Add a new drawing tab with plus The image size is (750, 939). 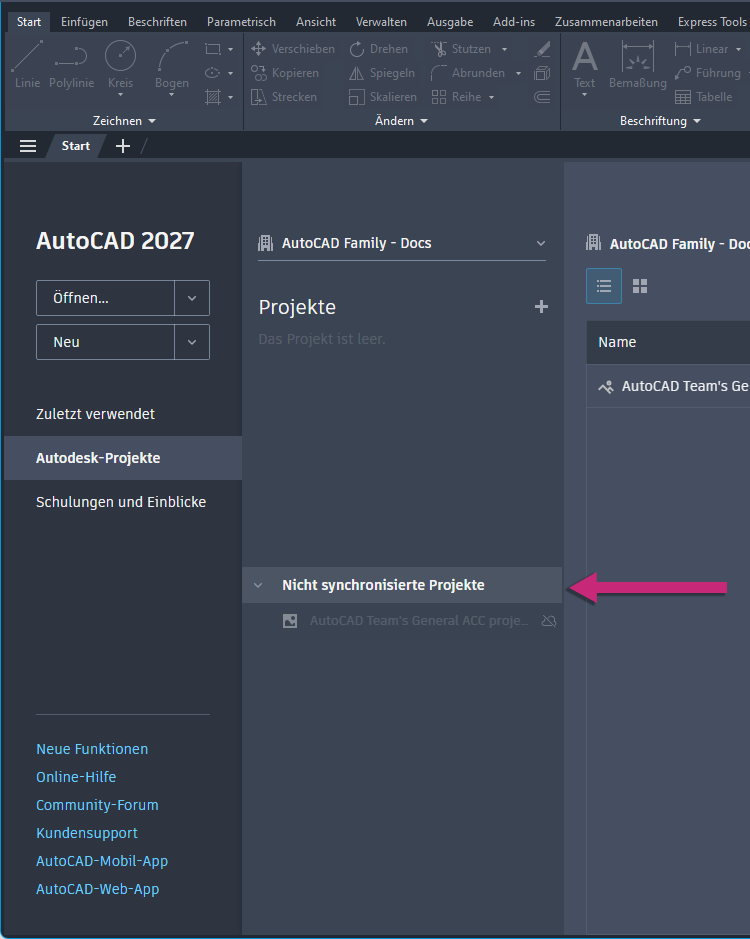pyautogui.click(x=123, y=146)
